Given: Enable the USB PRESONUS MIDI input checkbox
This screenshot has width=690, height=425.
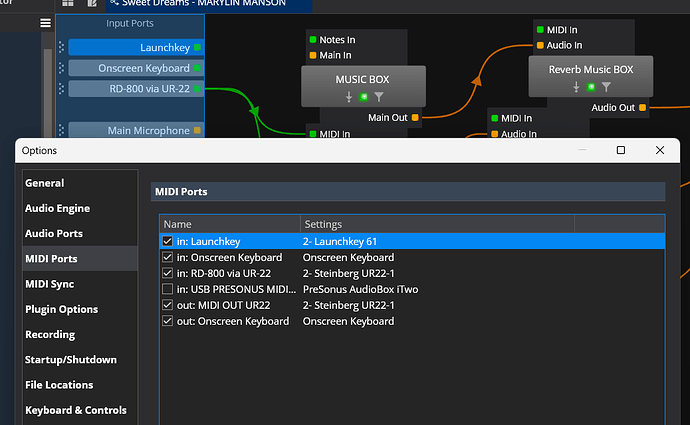Looking at the screenshot, I should pos(168,289).
